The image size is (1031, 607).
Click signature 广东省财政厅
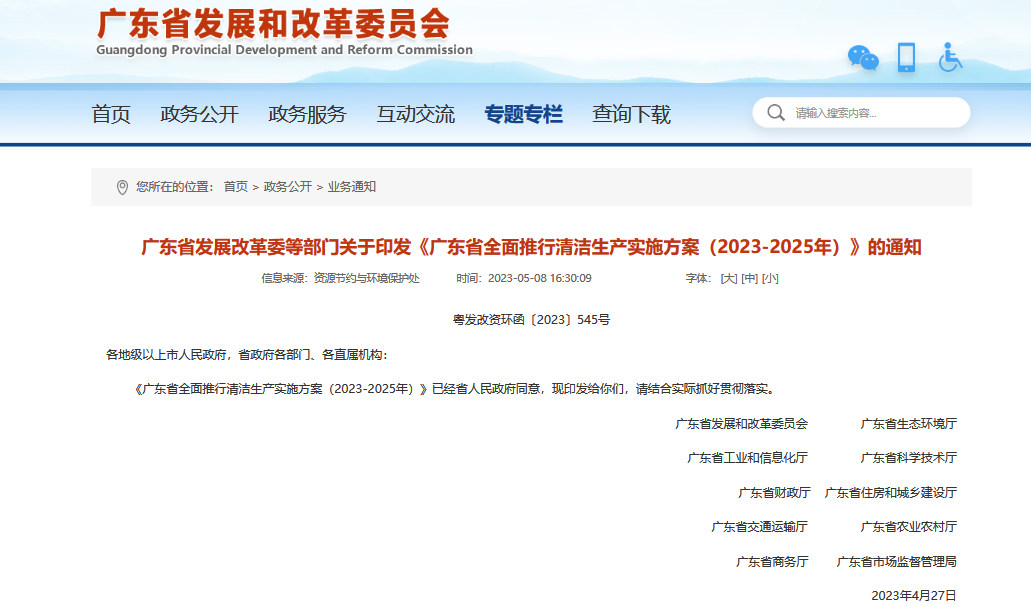(x=774, y=493)
